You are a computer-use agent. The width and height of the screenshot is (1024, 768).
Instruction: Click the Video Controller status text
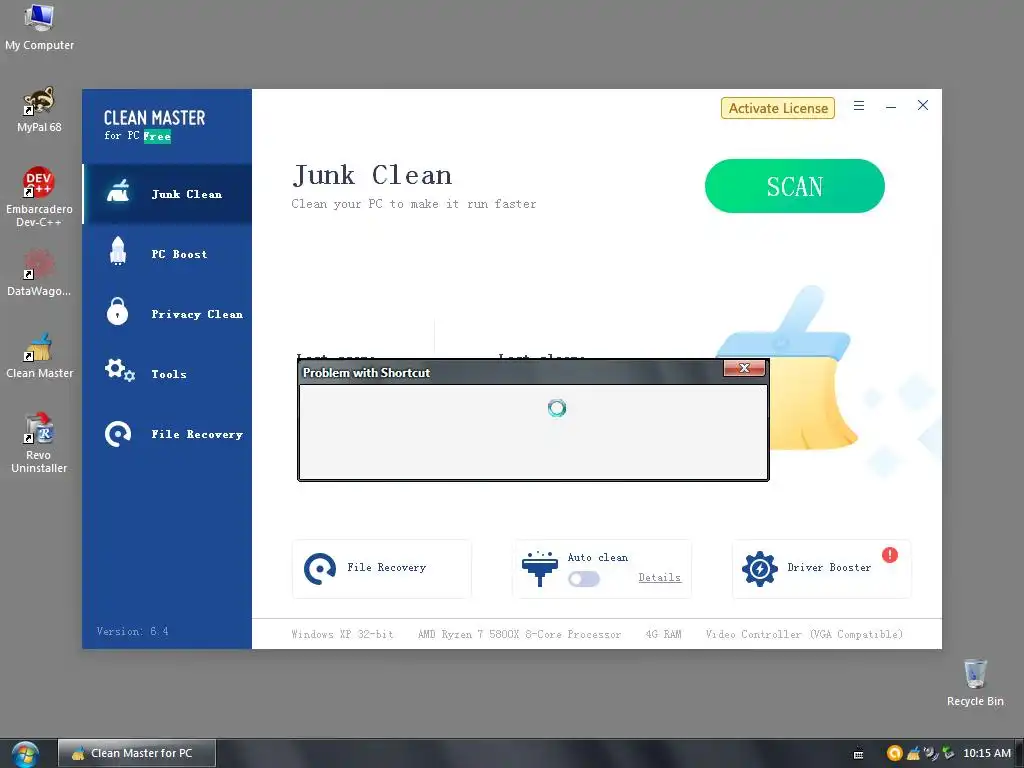click(804, 634)
